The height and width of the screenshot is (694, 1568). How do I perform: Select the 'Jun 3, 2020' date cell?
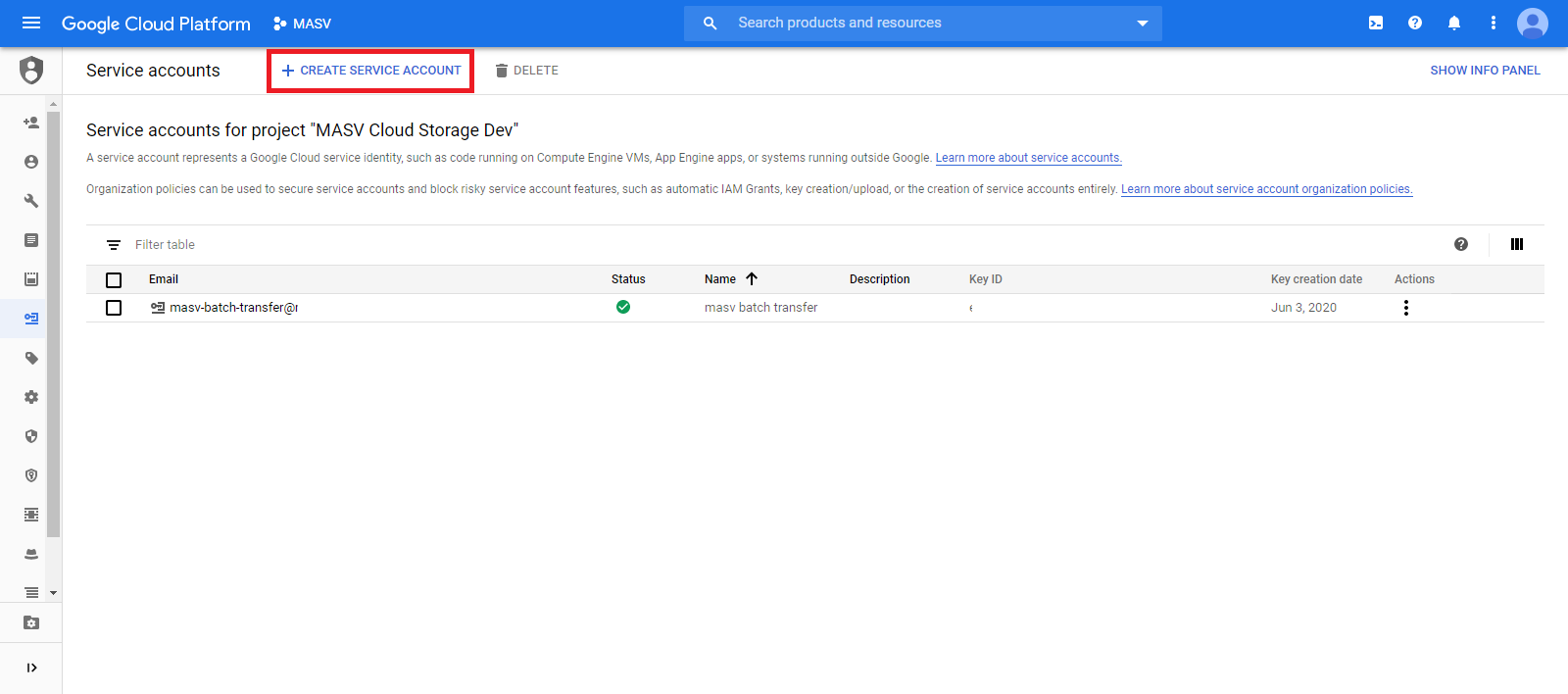[x=1303, y=308]
